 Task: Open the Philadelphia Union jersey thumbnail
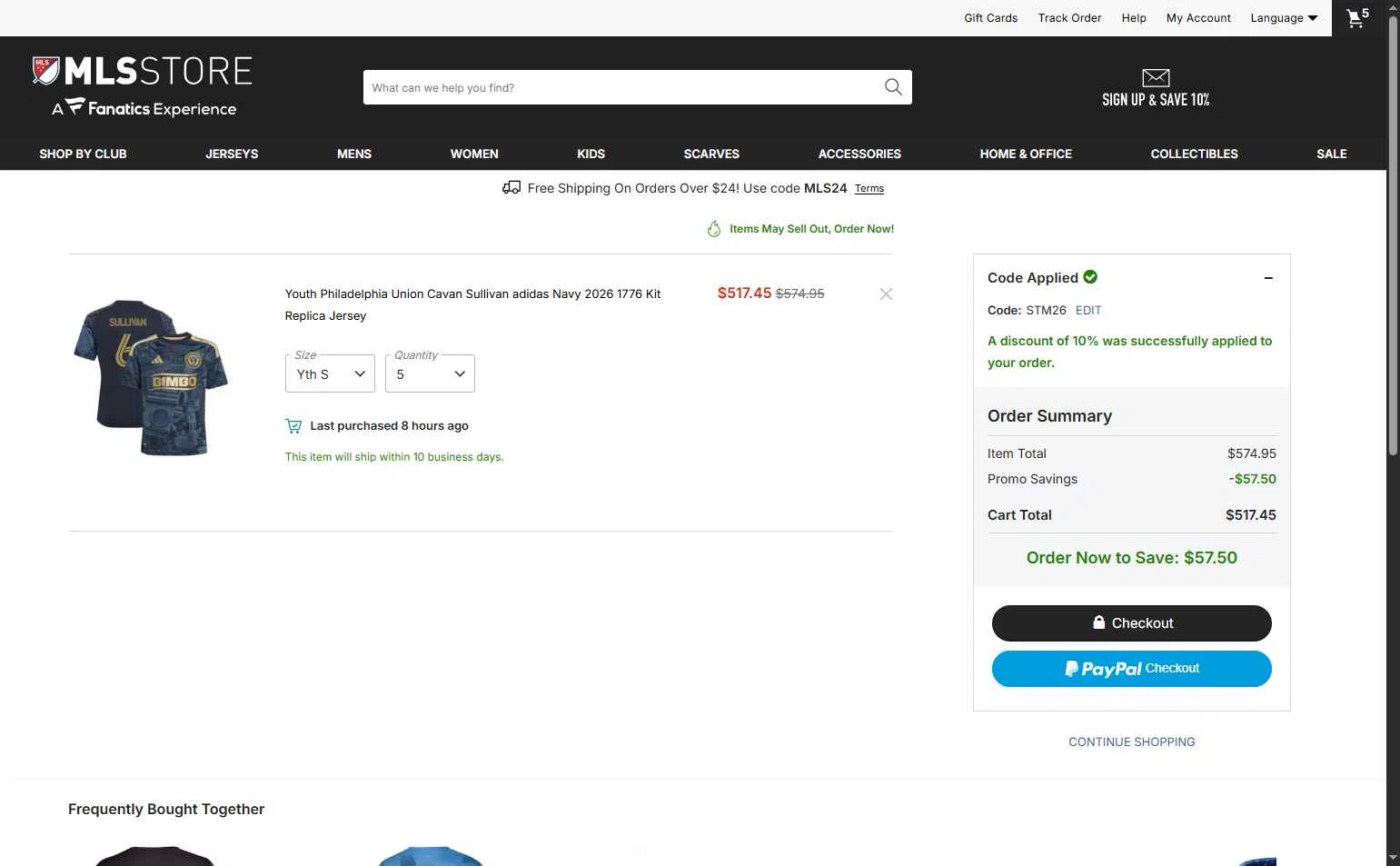[x=151, y=376]
